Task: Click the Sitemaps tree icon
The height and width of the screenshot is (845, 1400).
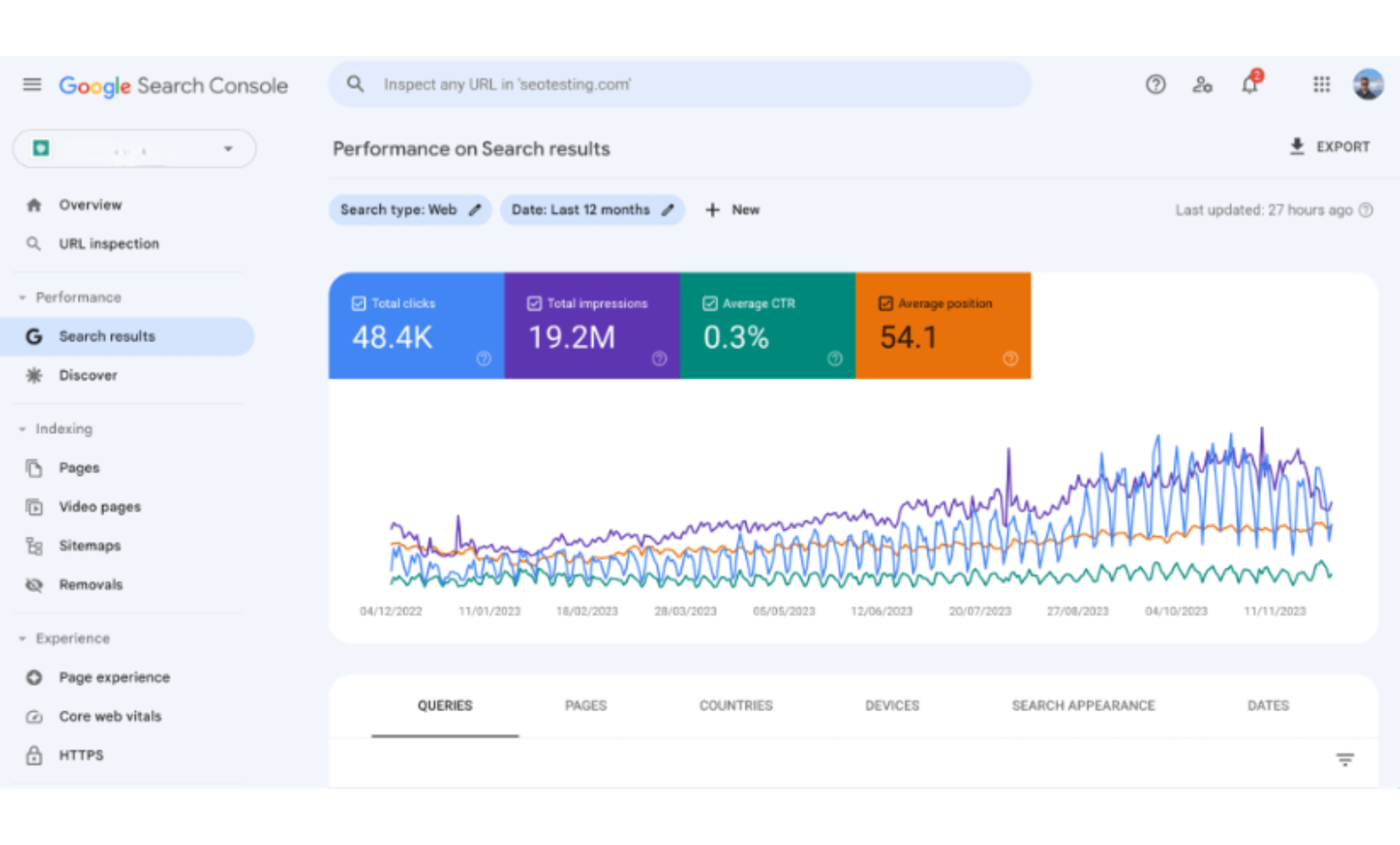Action: 34,546
